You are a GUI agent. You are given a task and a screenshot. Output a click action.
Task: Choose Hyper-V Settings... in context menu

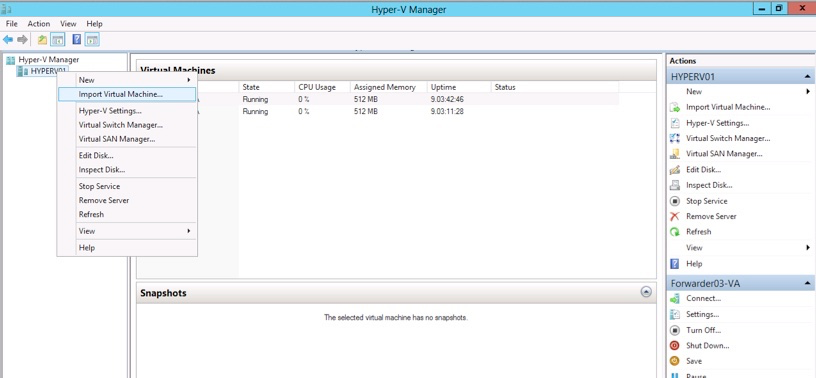coord(127,111)
